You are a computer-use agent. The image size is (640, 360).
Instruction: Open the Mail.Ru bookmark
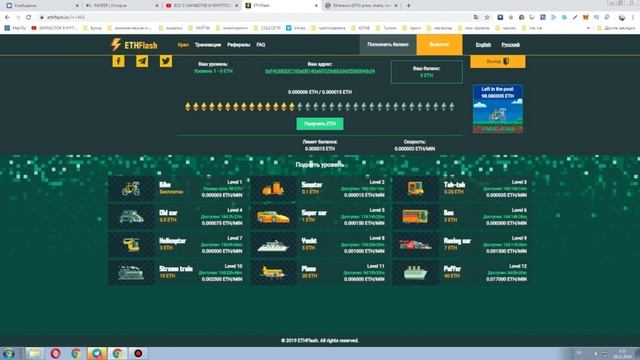point(15,28)
